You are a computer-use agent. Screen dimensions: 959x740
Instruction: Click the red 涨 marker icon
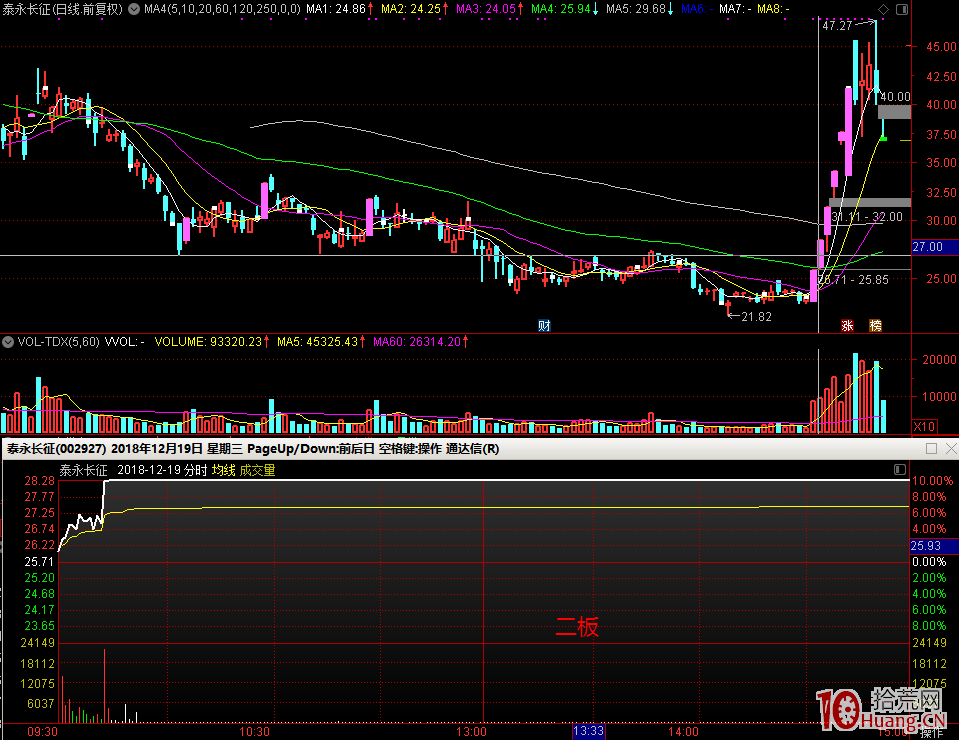coord(847,325)
